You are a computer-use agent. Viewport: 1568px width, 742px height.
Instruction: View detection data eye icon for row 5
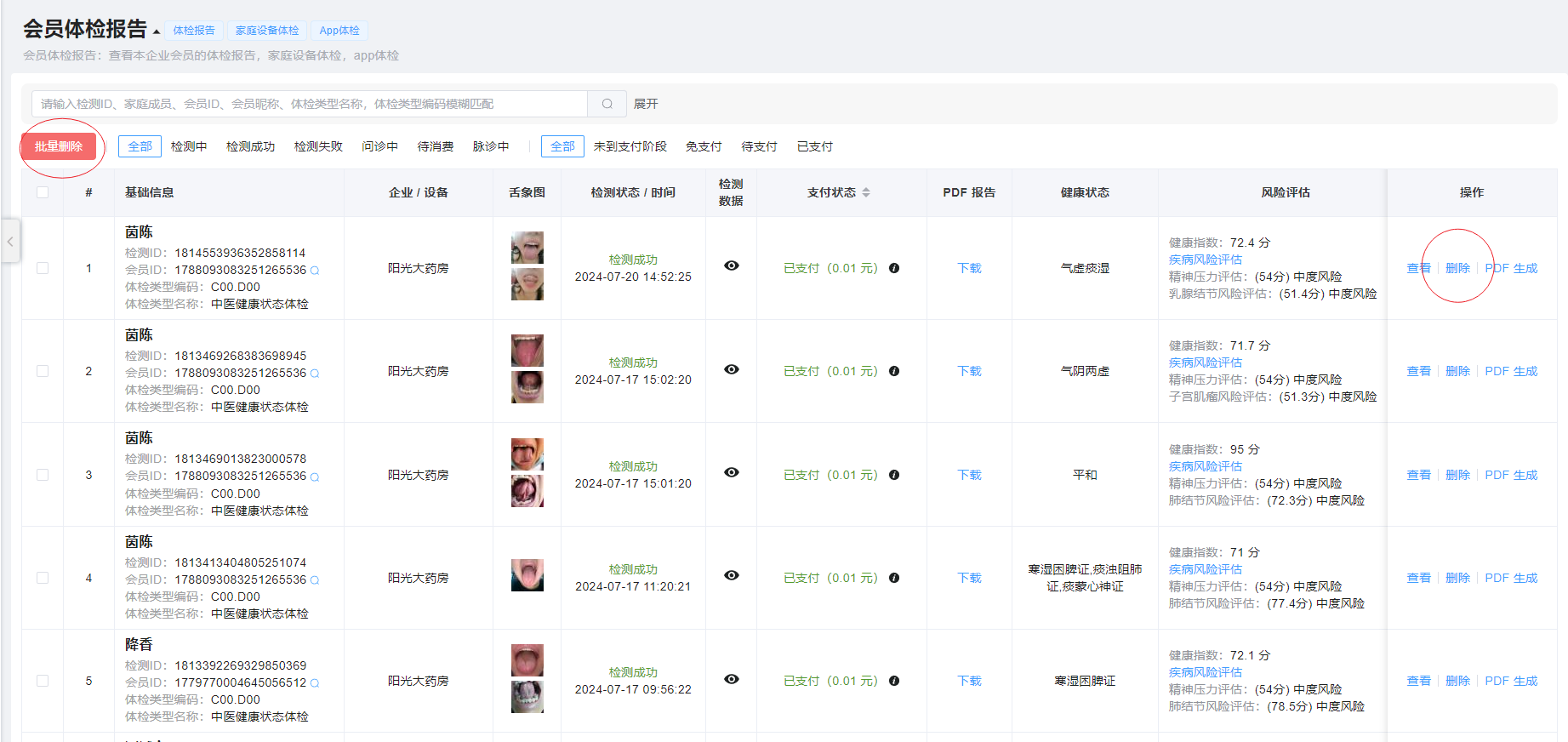pos(732,679)
